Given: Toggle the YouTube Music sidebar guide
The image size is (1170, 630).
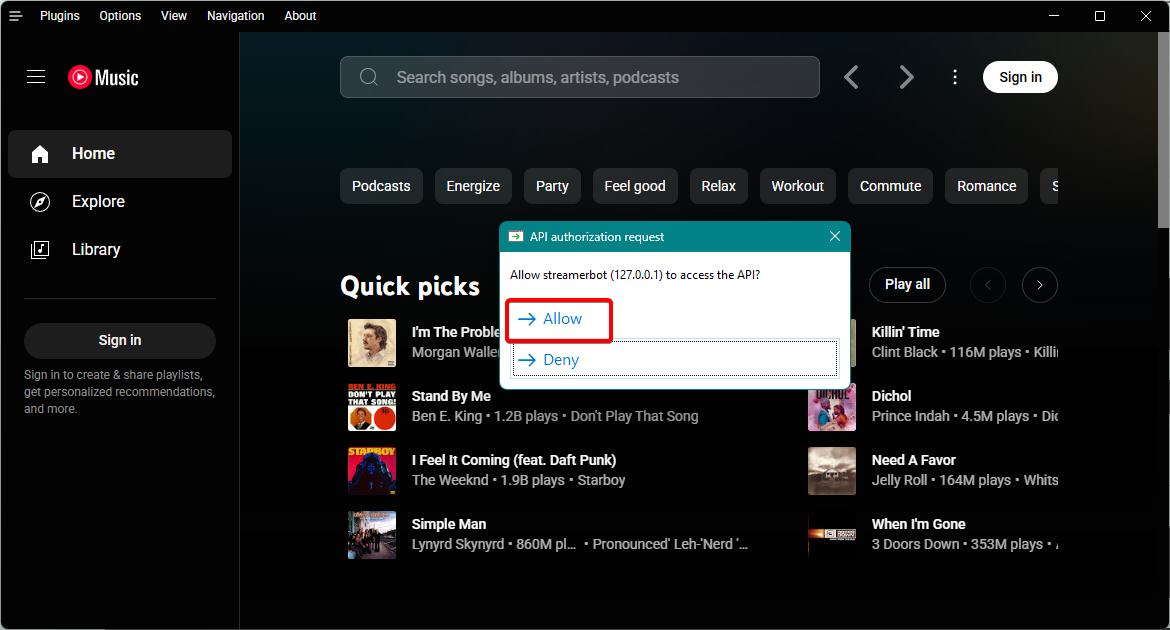Looking at the screenshot, I should (36, 77).
